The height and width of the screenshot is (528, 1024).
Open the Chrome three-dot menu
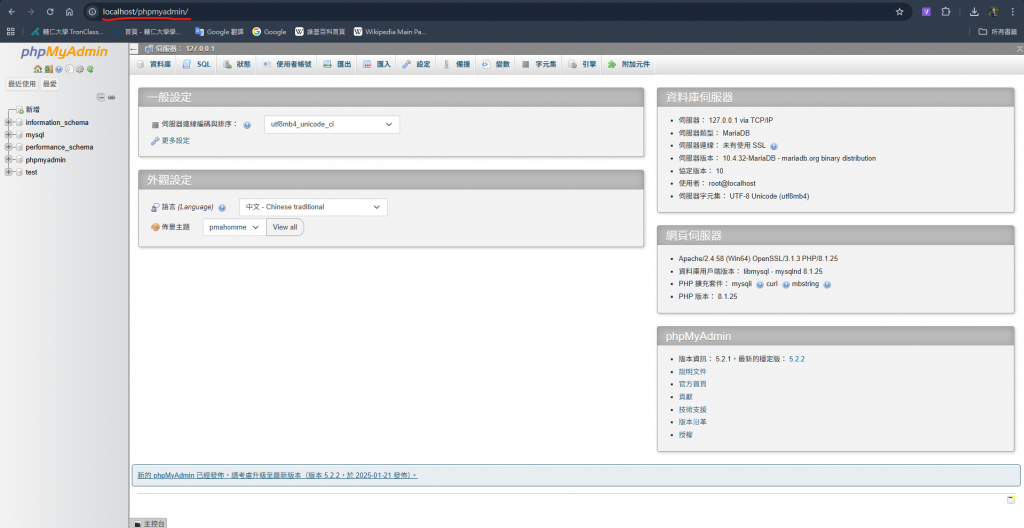(x=1012, y=12)
